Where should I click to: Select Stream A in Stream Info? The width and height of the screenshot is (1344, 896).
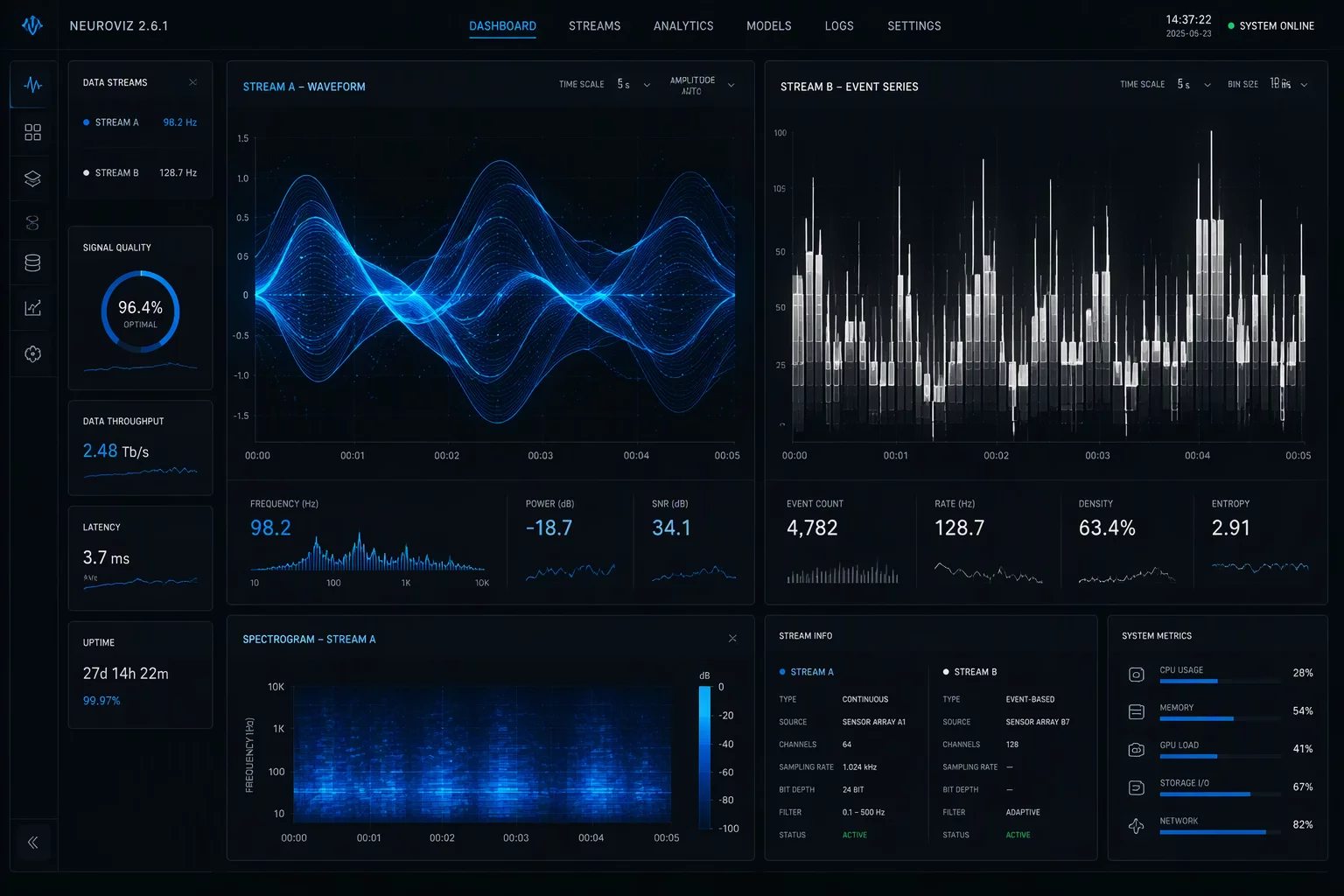coord(806,672)
